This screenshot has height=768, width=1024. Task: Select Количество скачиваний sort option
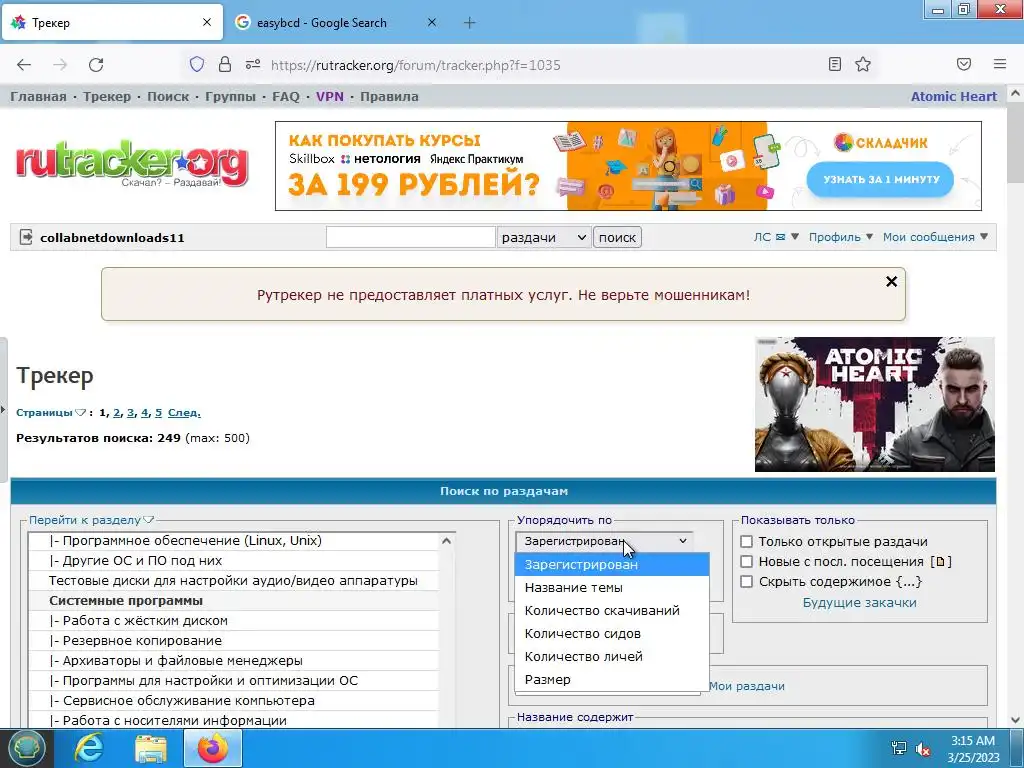pos(612,611)
